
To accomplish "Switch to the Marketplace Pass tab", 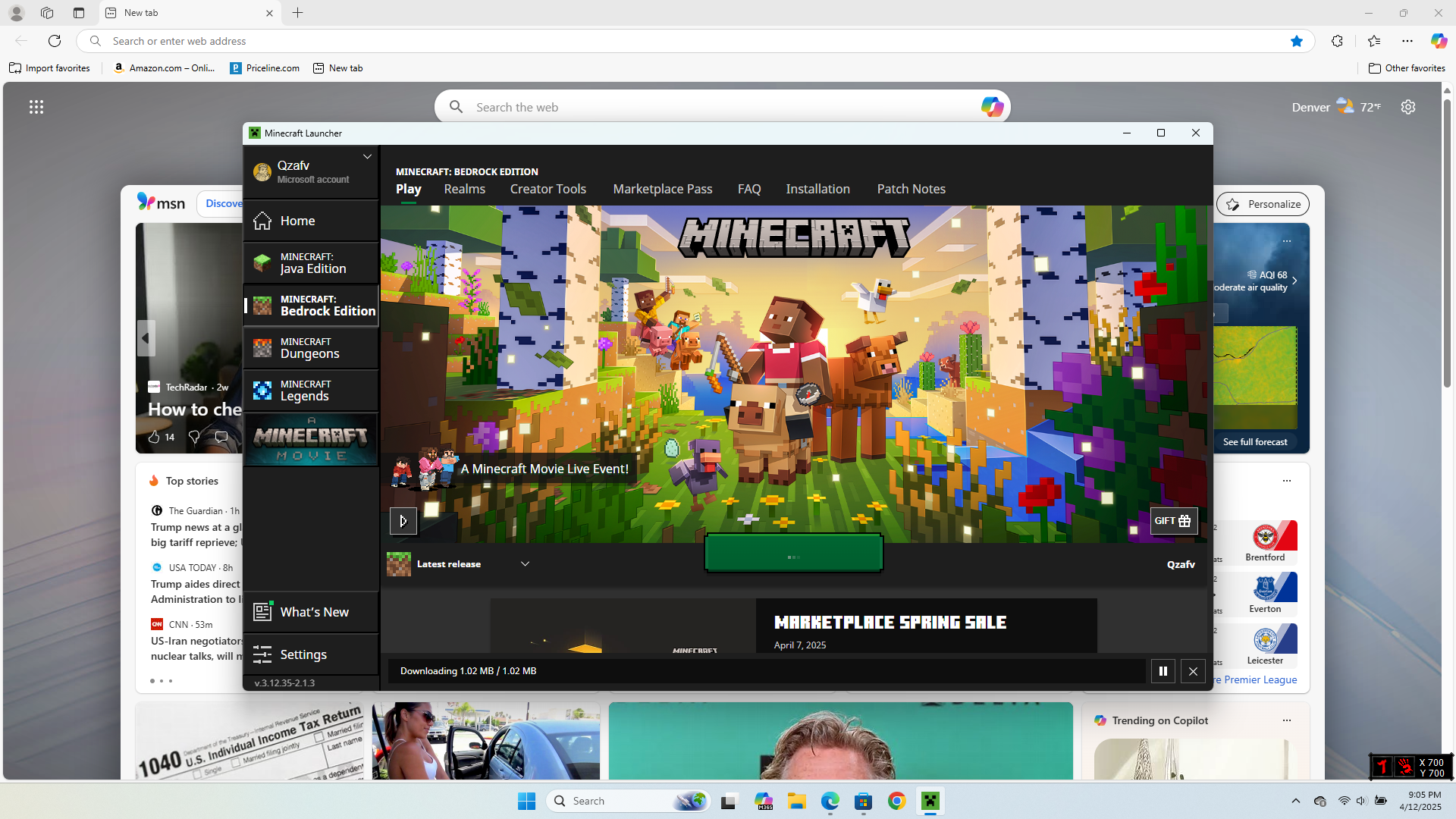I will click(x=662, y=189).
